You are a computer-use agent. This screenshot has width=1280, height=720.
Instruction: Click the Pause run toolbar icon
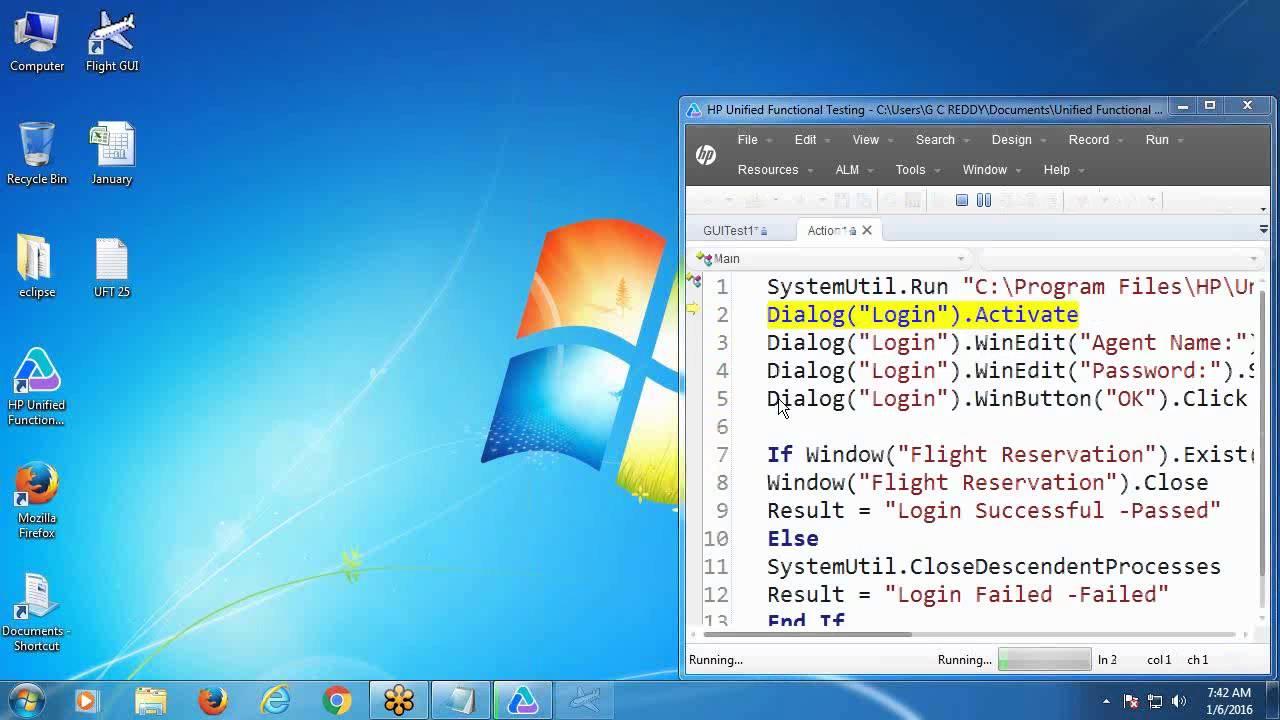pos(984,201)
